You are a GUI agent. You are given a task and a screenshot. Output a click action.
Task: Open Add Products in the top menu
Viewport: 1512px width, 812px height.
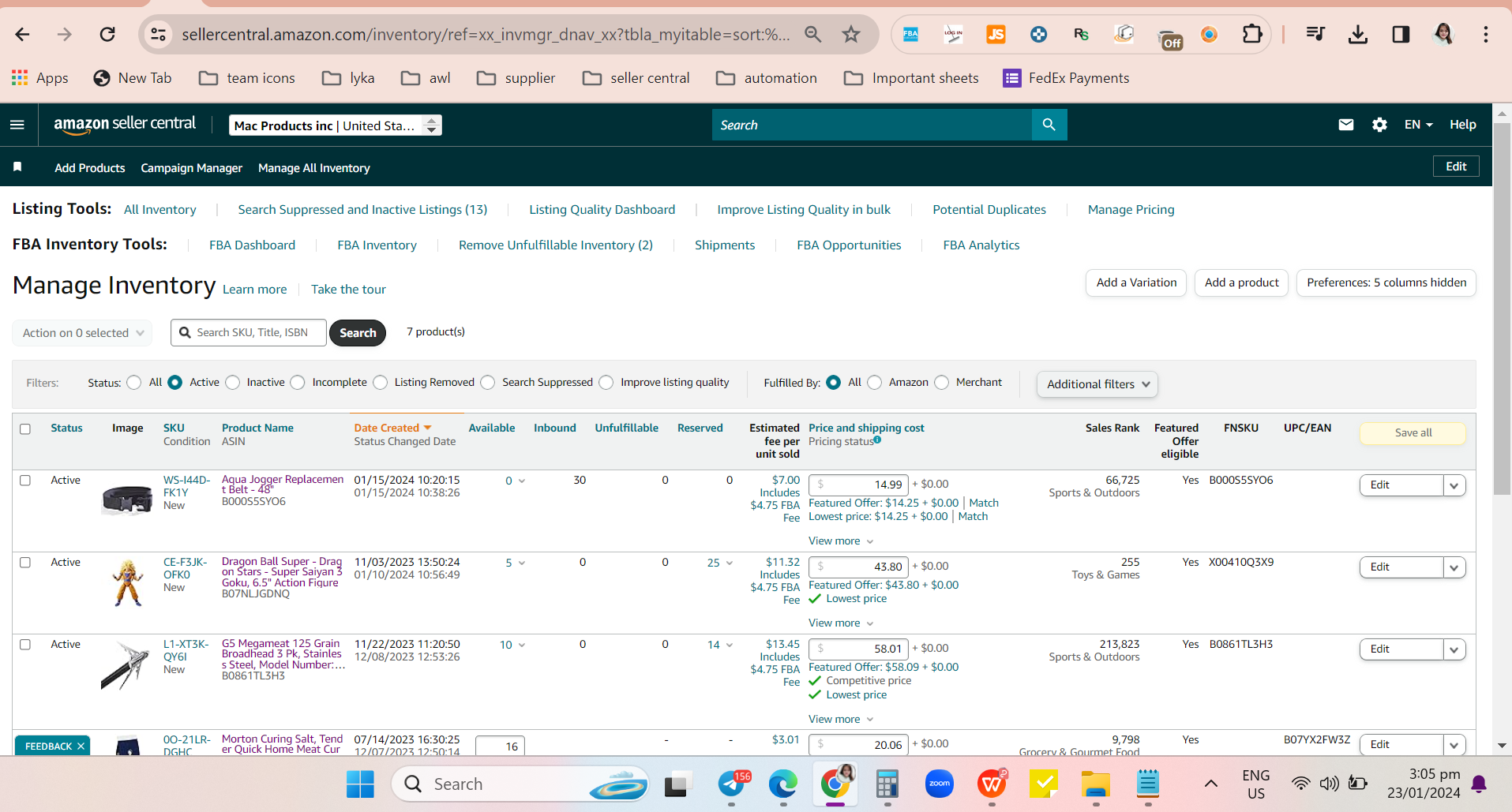click(90, 168)
